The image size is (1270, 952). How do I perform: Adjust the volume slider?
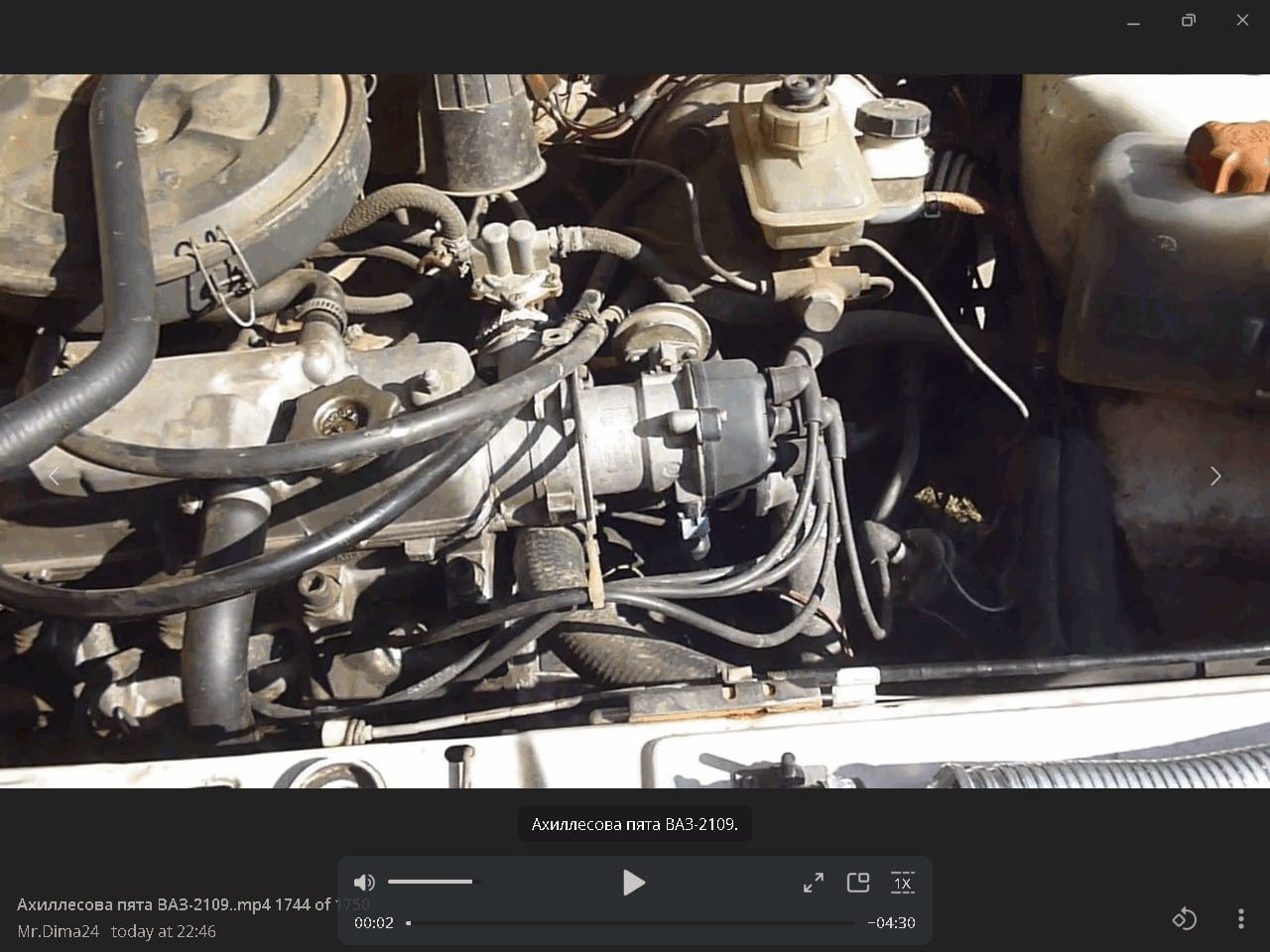click(x=434, y=882)
